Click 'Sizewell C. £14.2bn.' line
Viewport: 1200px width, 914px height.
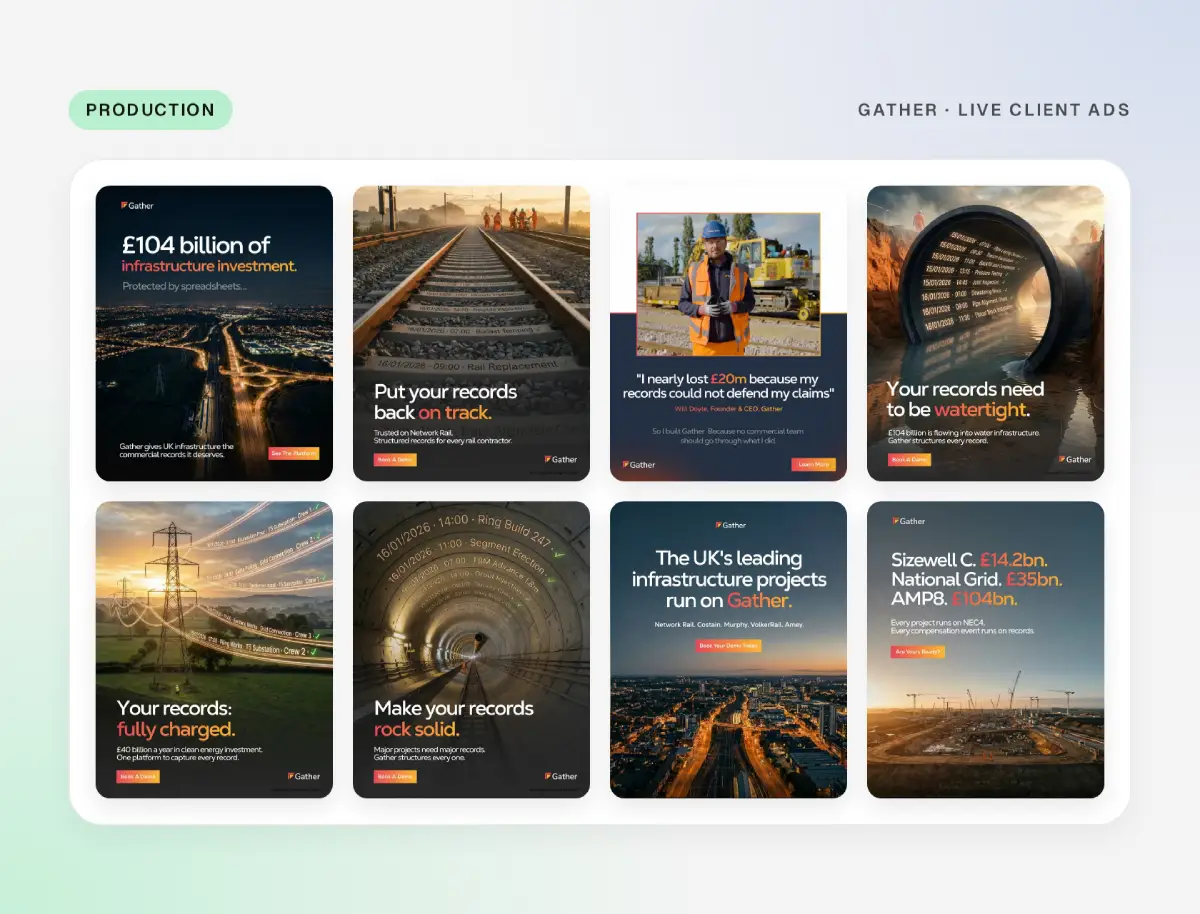(x=969, y=560)
